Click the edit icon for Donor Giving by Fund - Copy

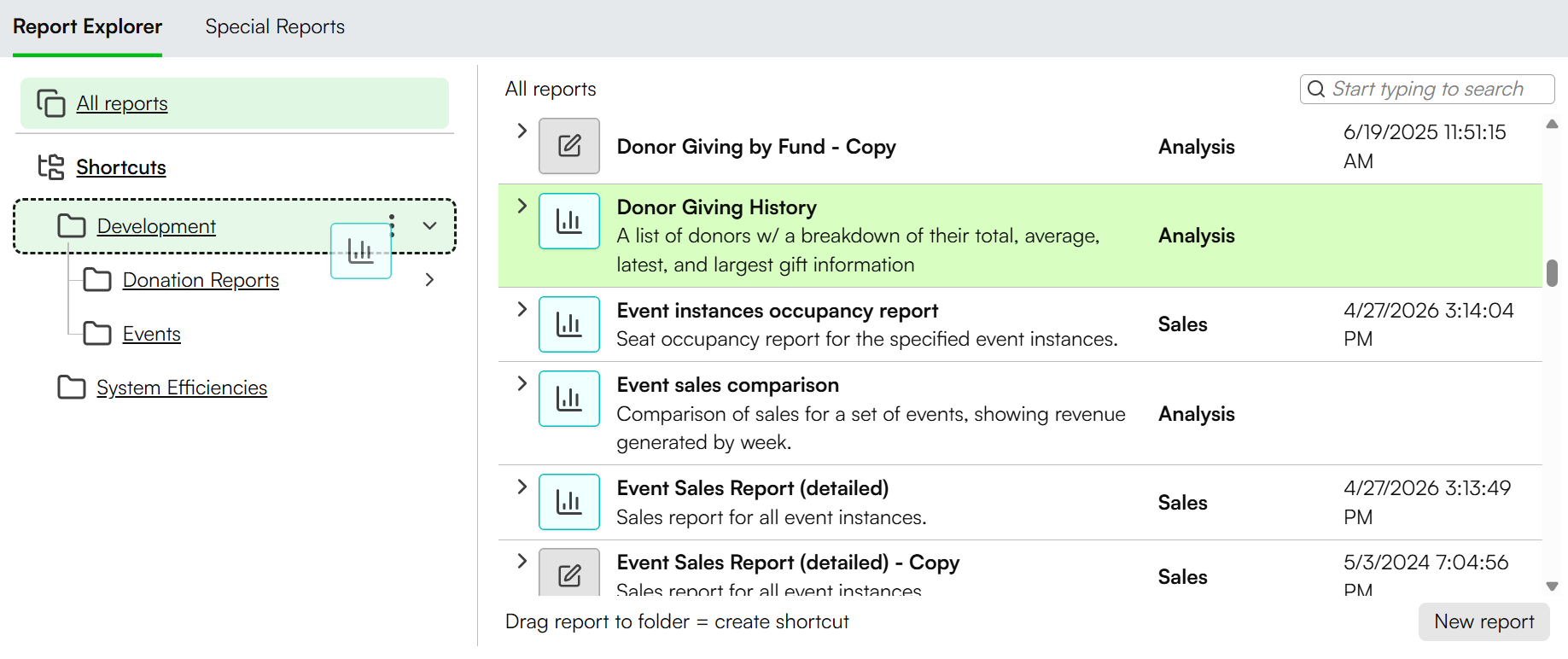(569, 146)
